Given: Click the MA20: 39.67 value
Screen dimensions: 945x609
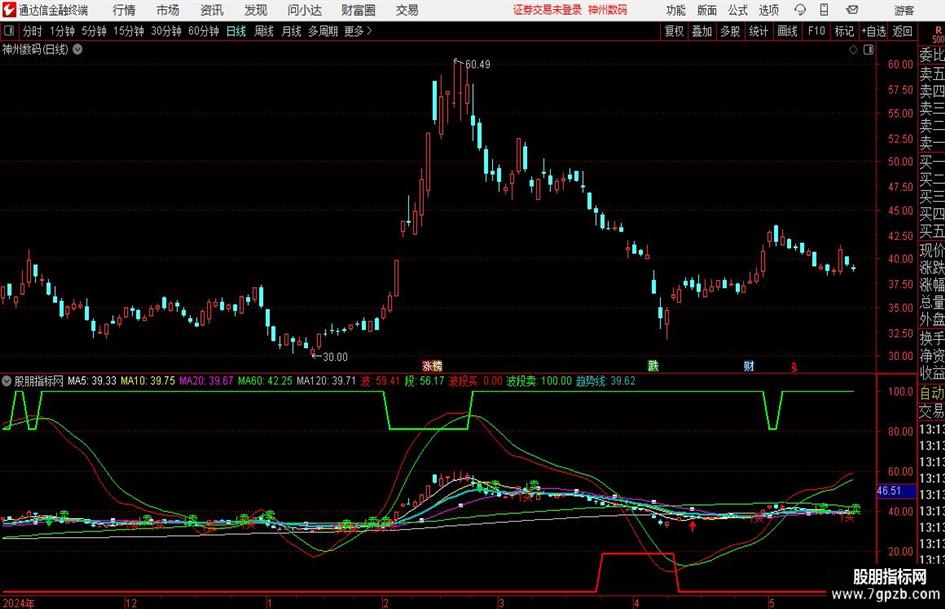Looking at the screenshot, I should click(x=206, y=381).
